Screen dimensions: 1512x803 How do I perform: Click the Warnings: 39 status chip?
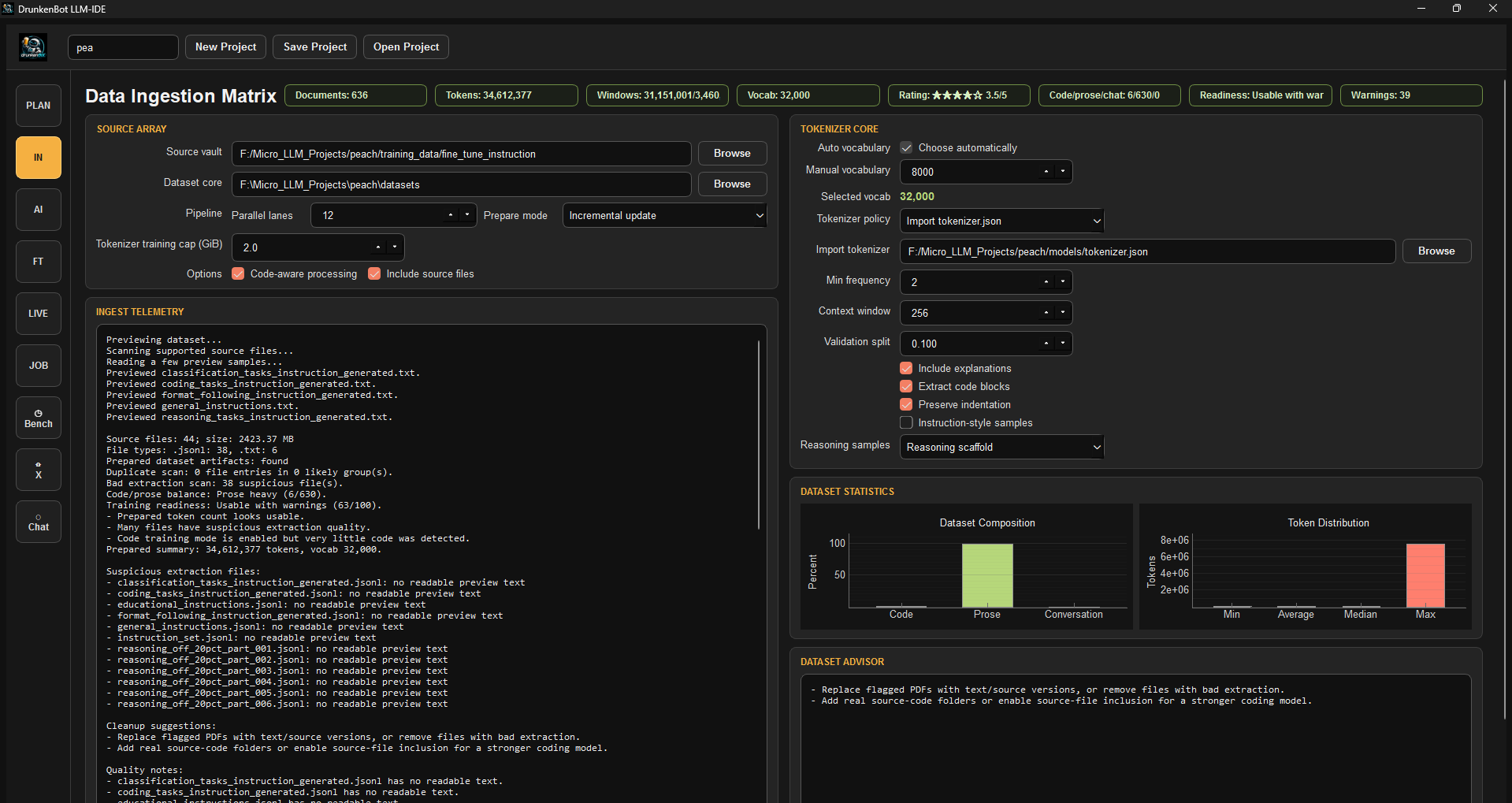[x=1412, y=95]
